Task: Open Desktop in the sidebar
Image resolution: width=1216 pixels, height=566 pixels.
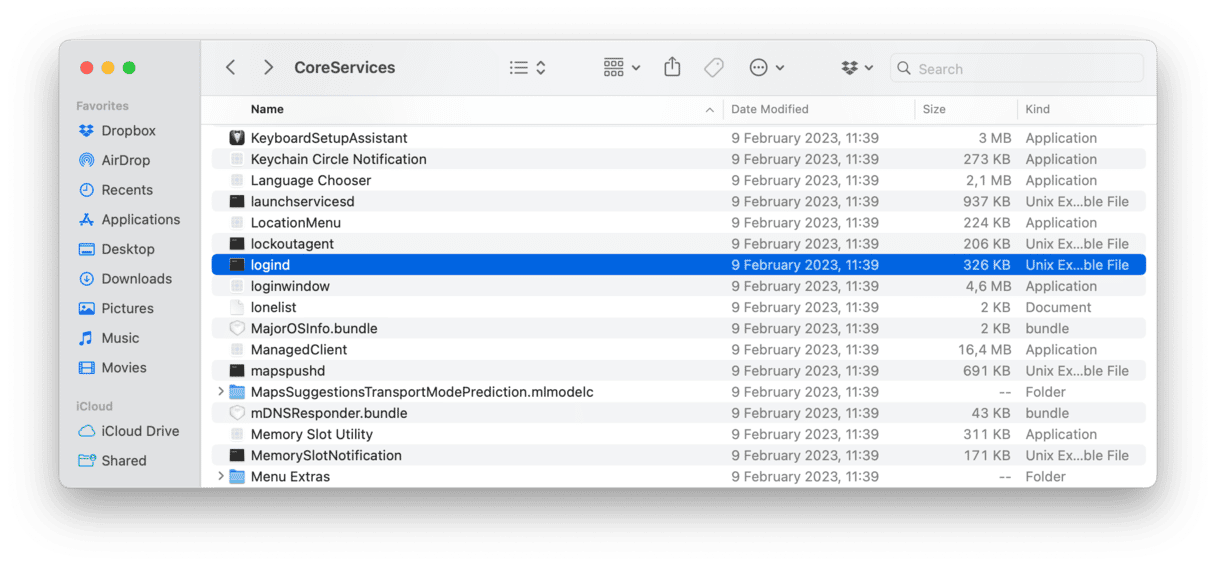Action: pos(116,249)
